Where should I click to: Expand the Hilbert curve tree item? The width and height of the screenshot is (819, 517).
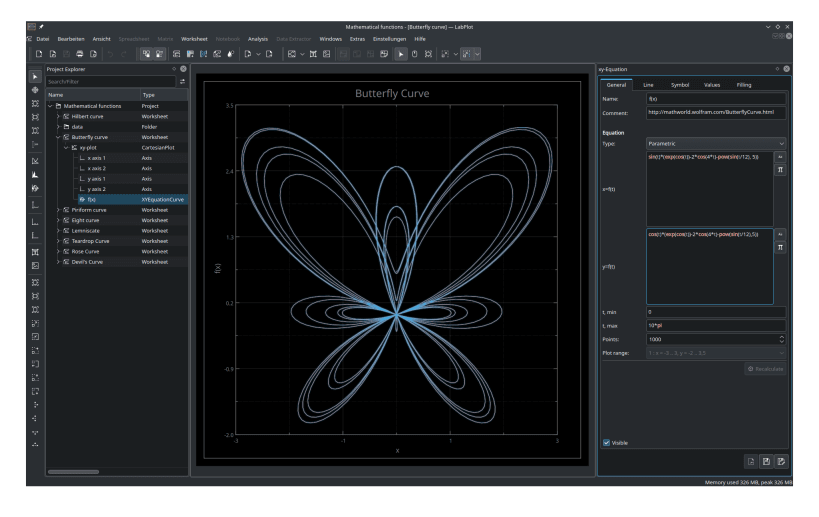pyautogui.click(x=58, y=116)
